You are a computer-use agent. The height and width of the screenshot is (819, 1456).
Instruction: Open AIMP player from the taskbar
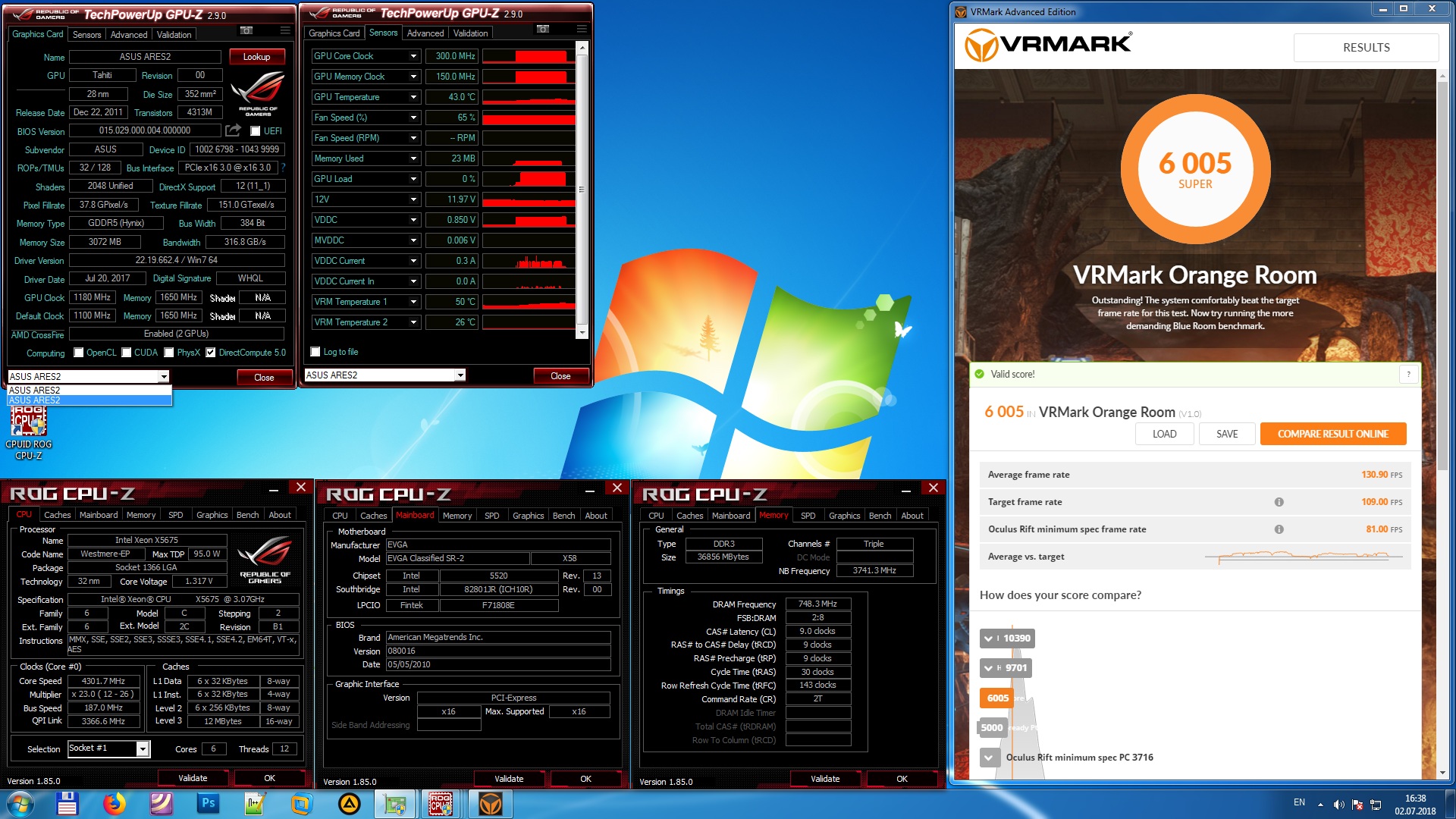click(x=349, y=804)
